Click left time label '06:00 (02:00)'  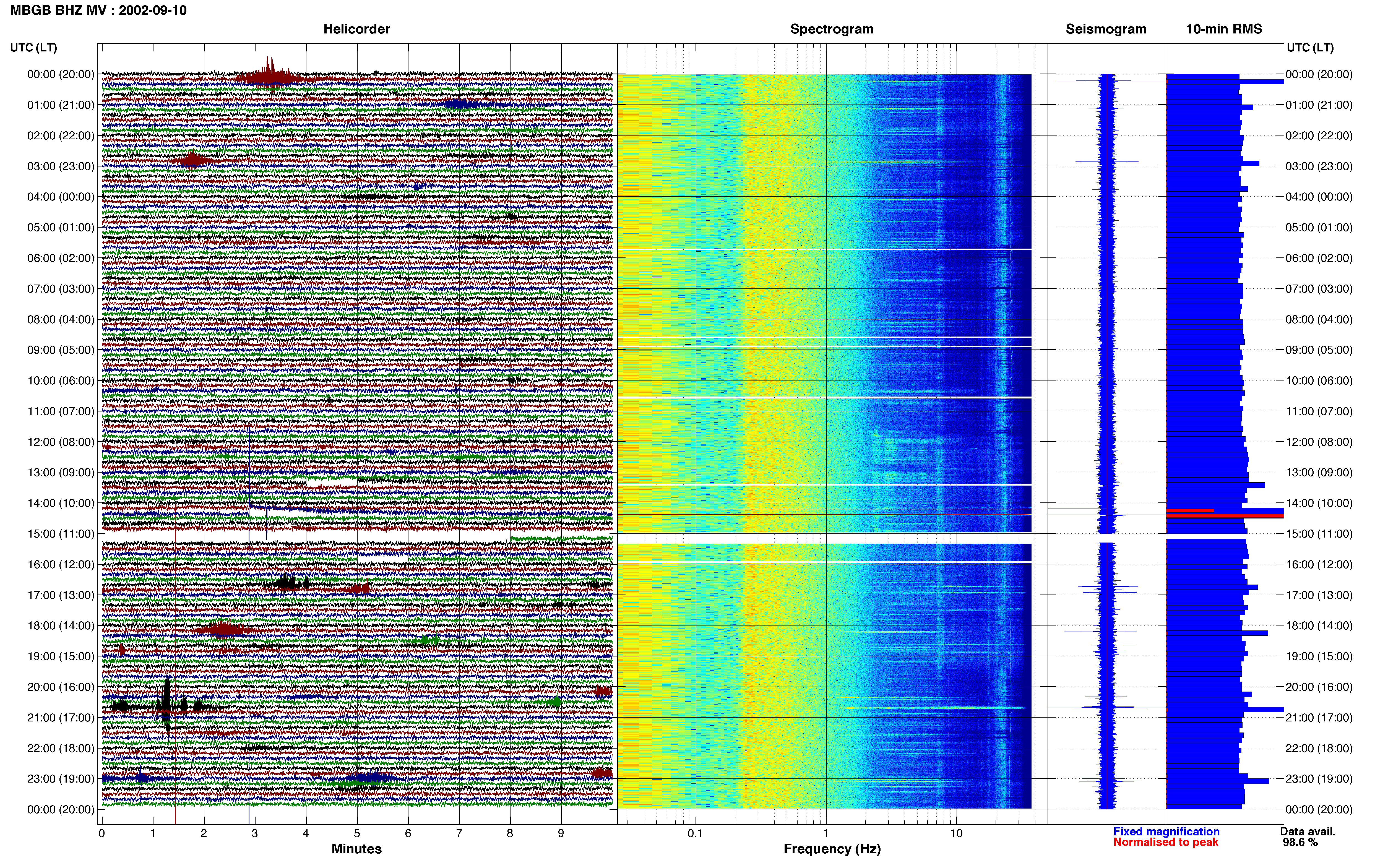point(61,258)
